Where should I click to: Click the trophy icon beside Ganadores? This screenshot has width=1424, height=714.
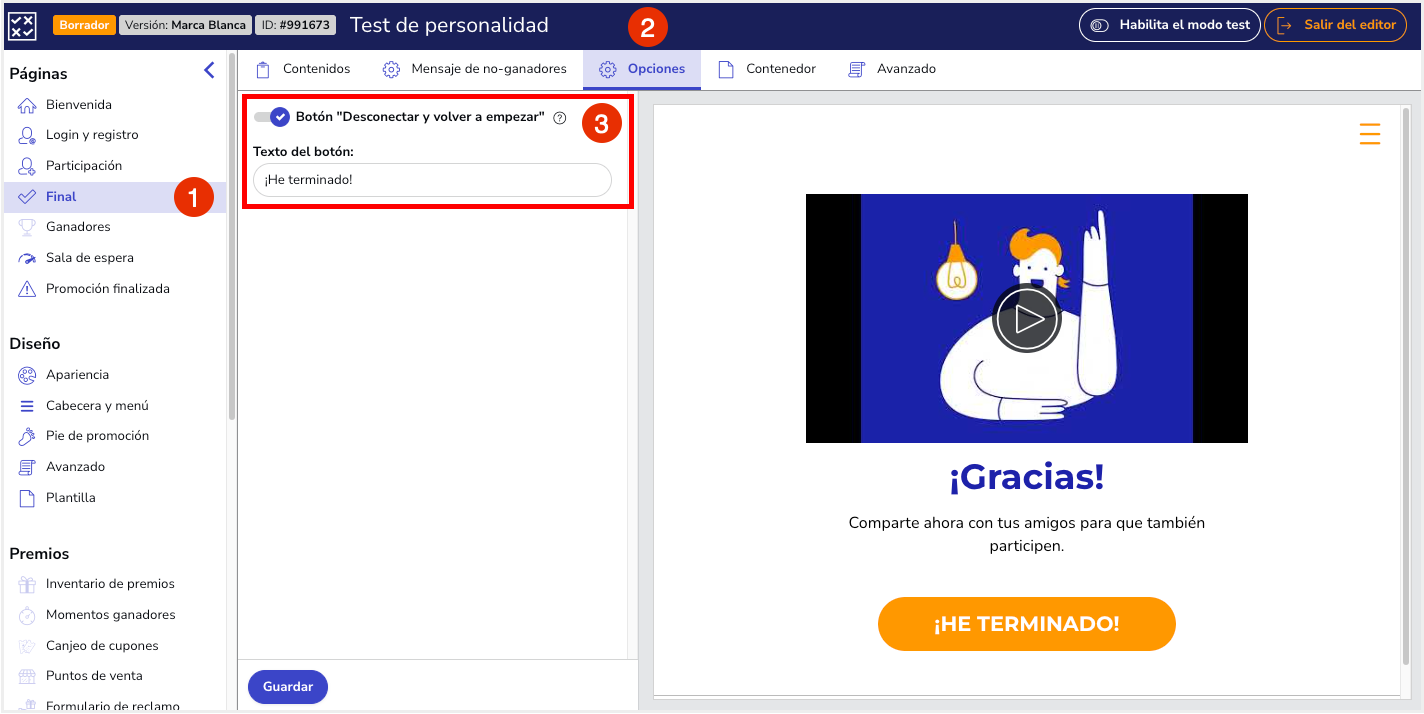coord(27,227)
